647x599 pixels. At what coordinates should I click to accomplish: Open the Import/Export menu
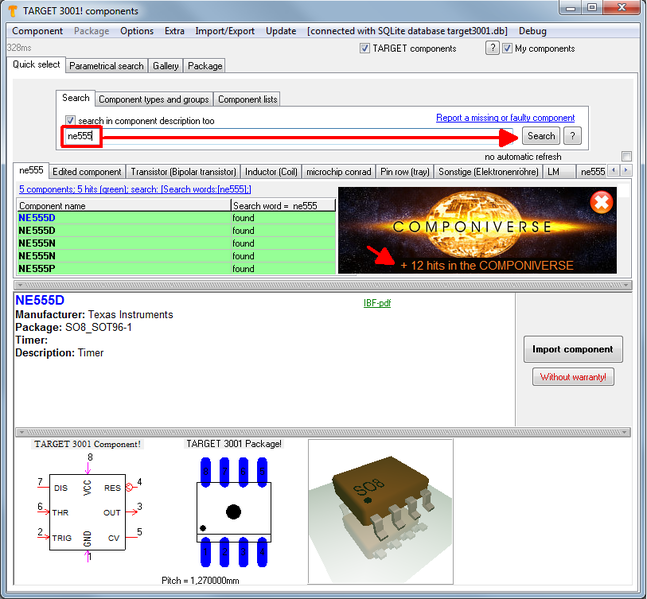224,31
